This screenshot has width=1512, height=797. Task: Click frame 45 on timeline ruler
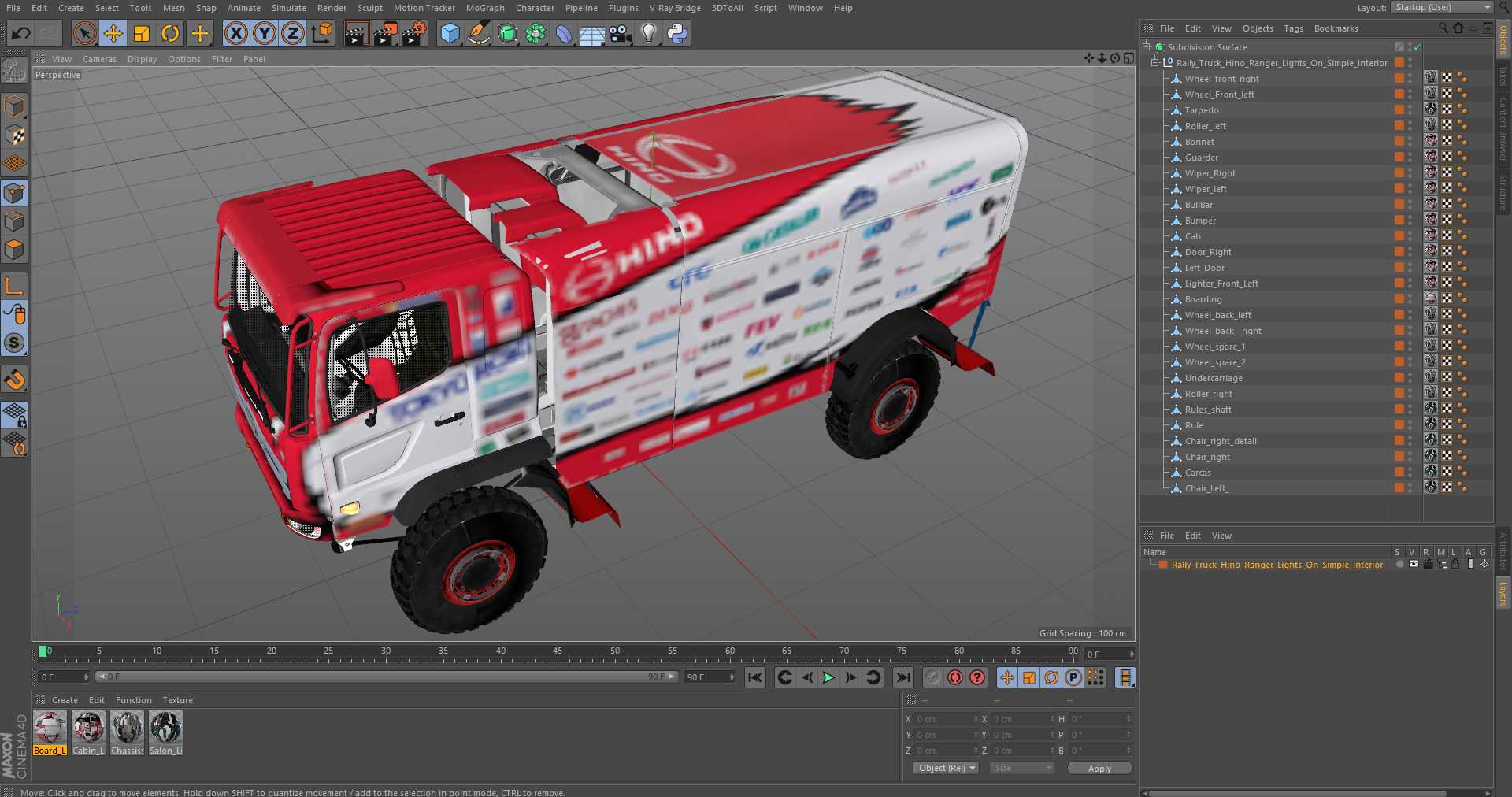point(558,653)
